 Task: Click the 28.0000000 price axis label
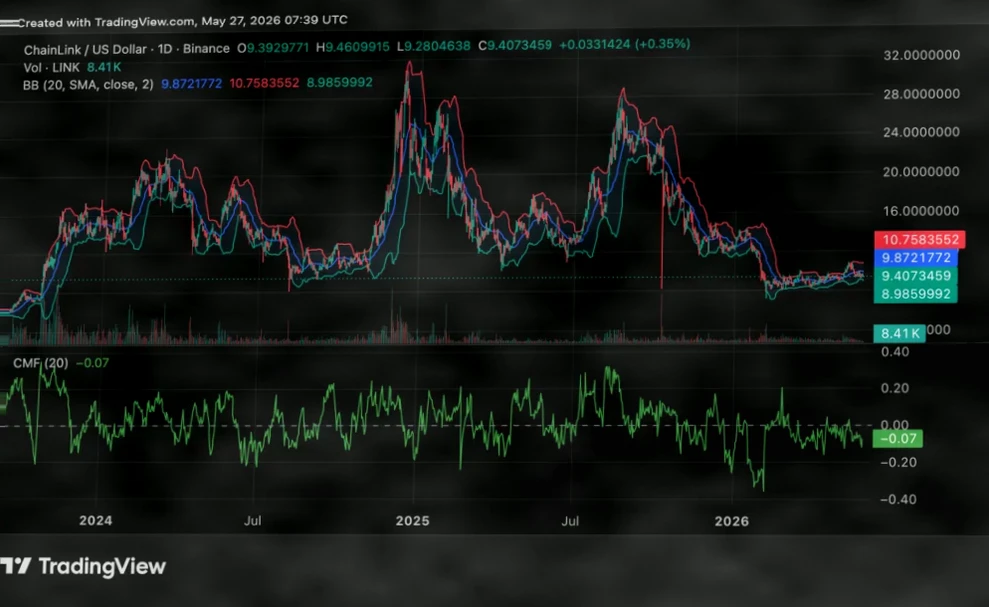tap(922, 94)
